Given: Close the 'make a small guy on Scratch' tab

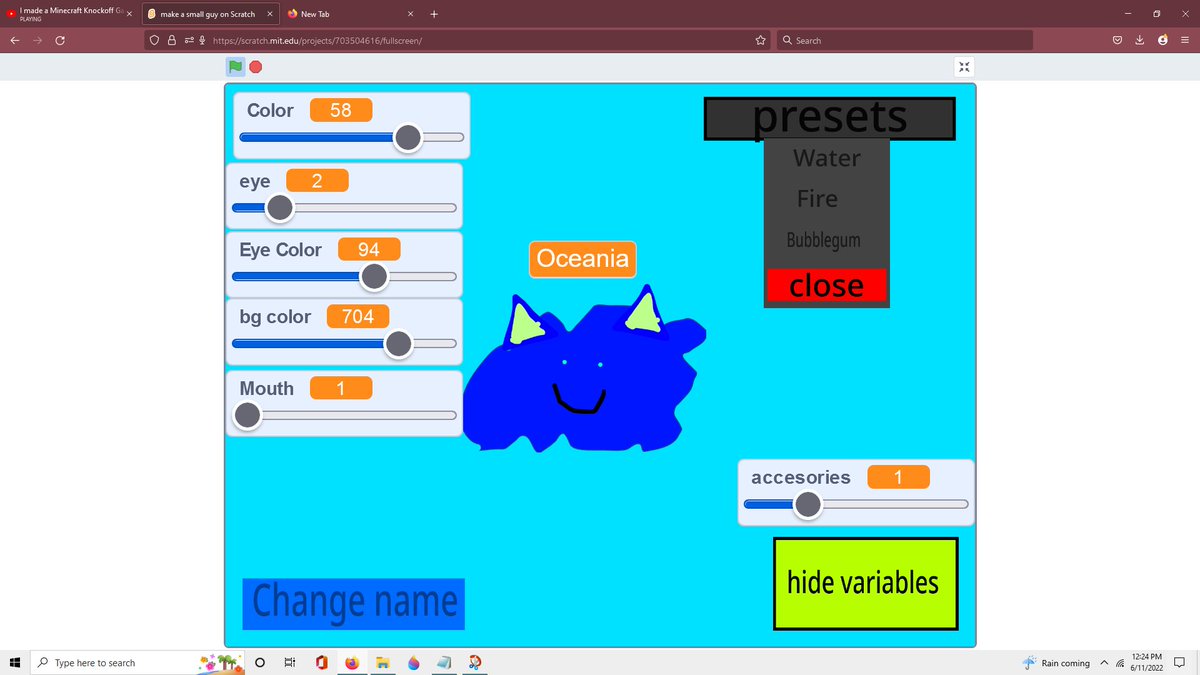Looking at the screenshot, I should point(270,14).
